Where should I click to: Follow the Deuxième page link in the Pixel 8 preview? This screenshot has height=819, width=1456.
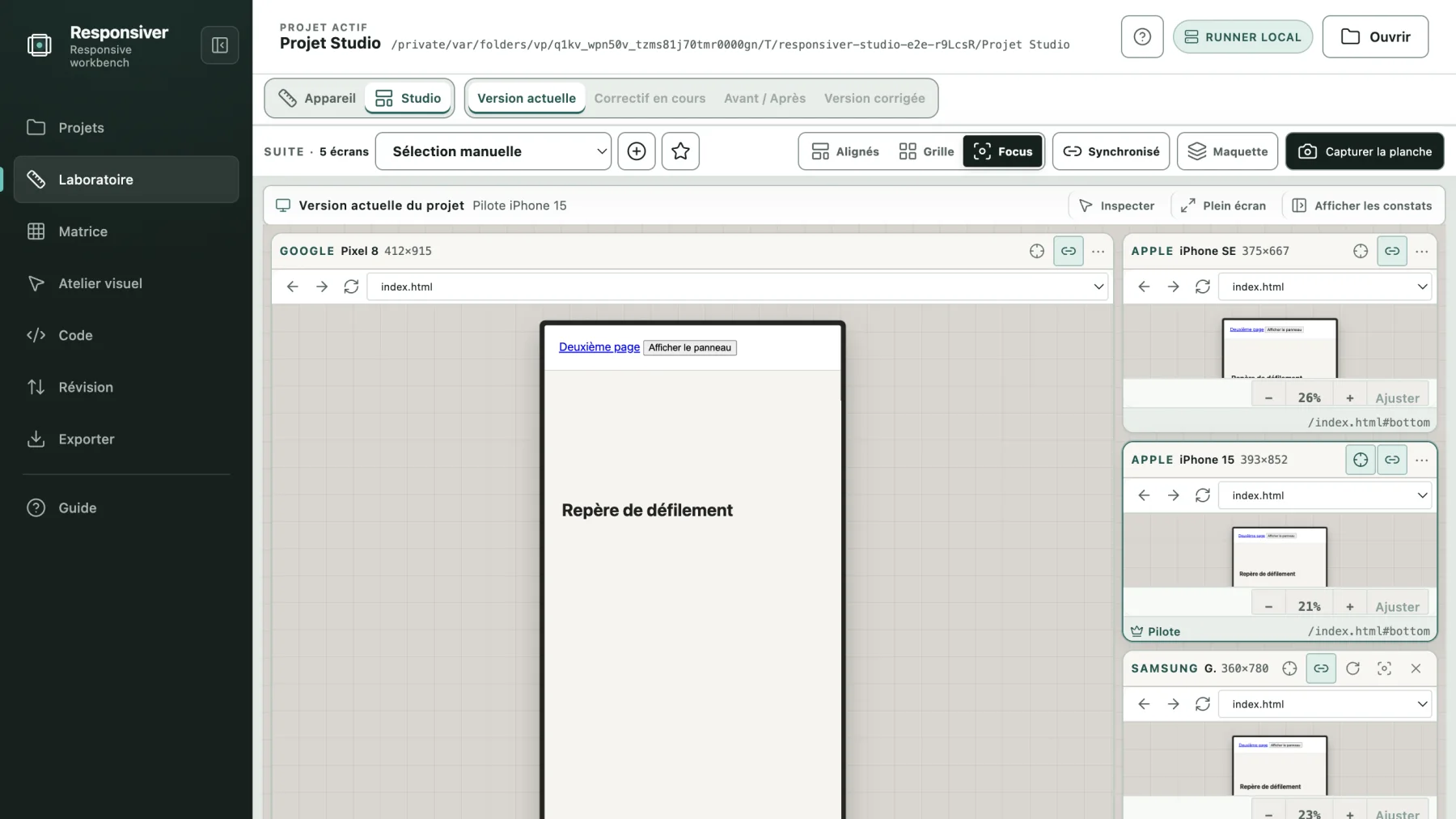[x=599, y=347]
